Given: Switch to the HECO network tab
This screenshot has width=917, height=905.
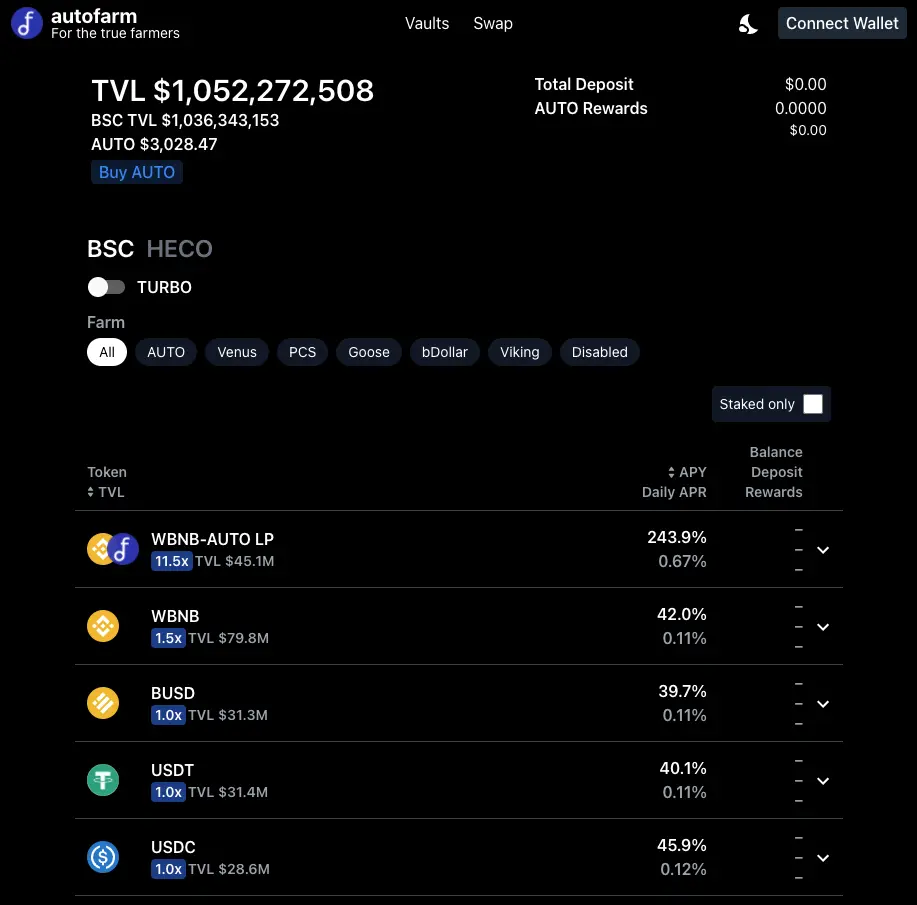Looking at the screenshot, I should (180, 249).
